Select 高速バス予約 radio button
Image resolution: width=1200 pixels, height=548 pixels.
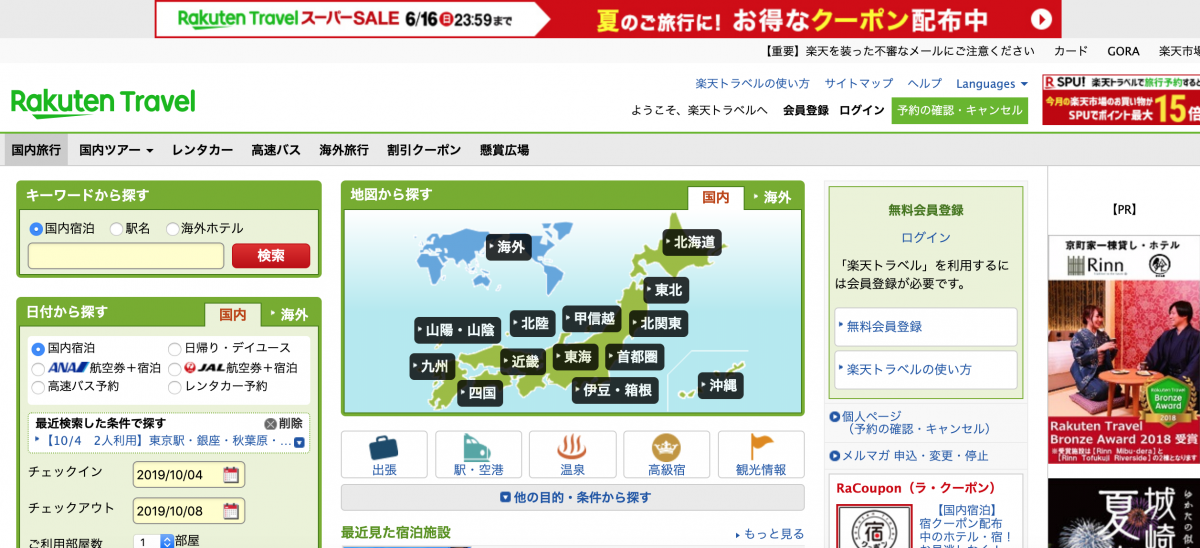(38, 386)
